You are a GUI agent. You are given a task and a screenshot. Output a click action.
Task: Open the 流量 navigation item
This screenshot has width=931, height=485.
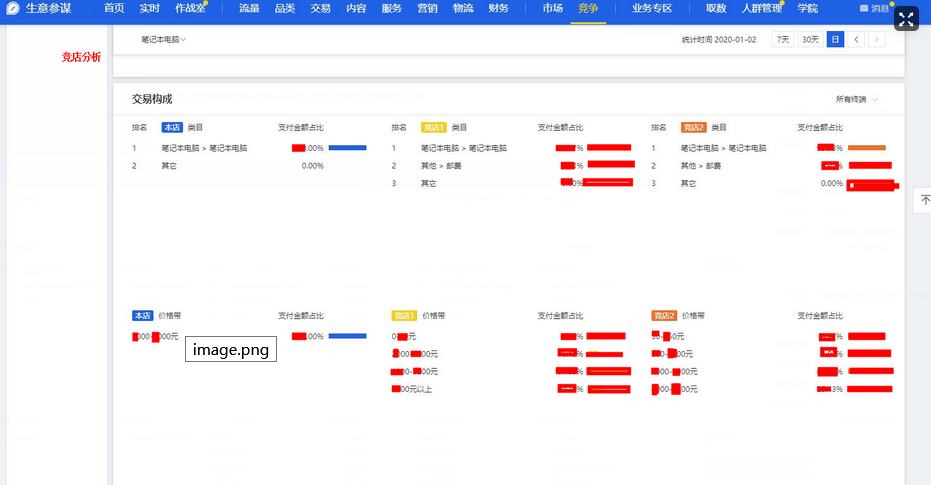(x=249, y=8)
